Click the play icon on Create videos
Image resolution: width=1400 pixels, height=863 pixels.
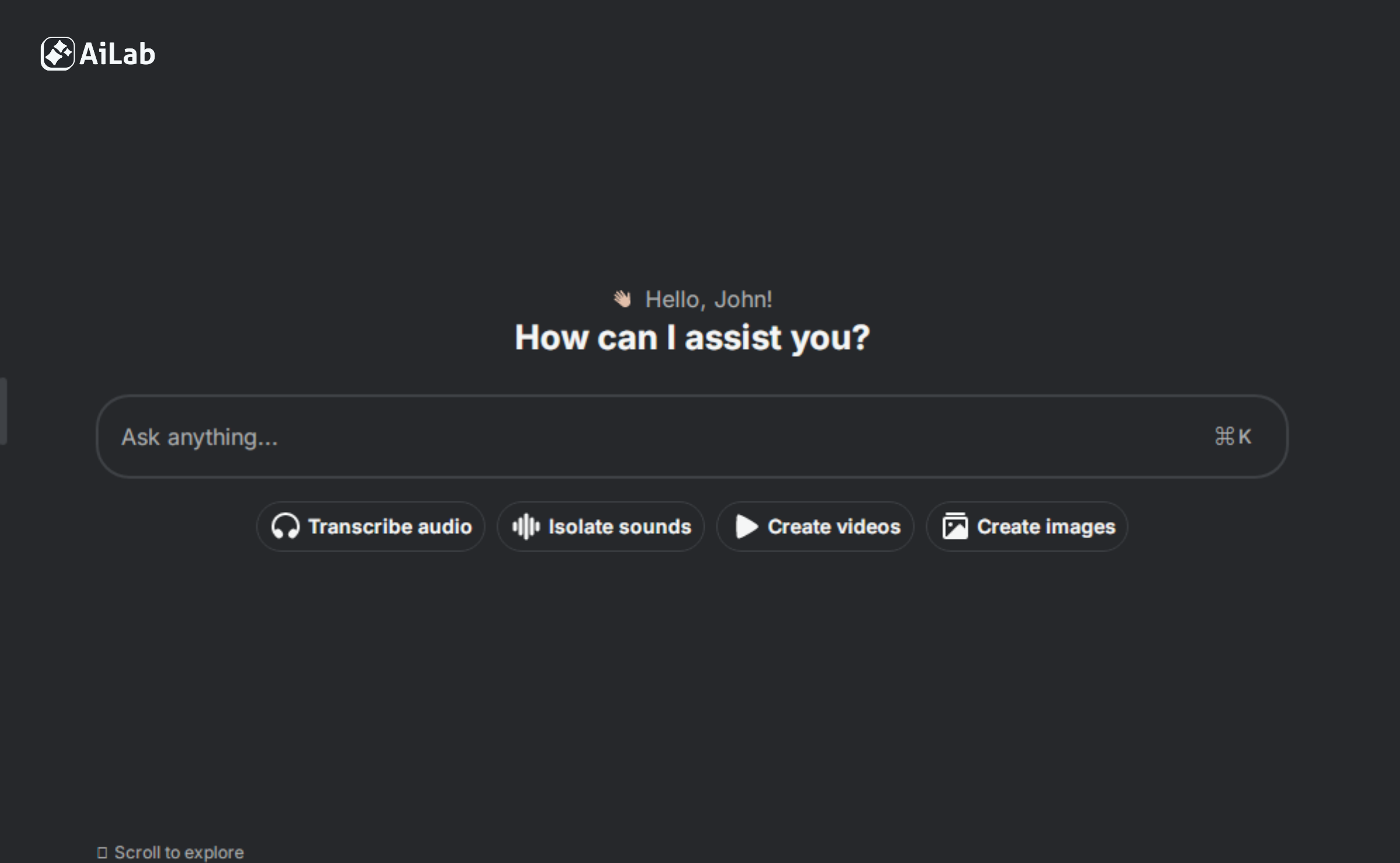pos(746,526)
